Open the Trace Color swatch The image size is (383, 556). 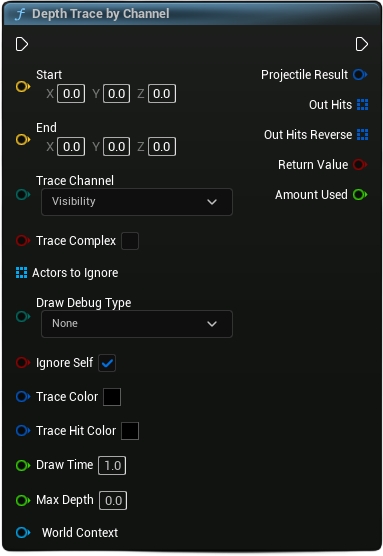(x=112, y=397)
